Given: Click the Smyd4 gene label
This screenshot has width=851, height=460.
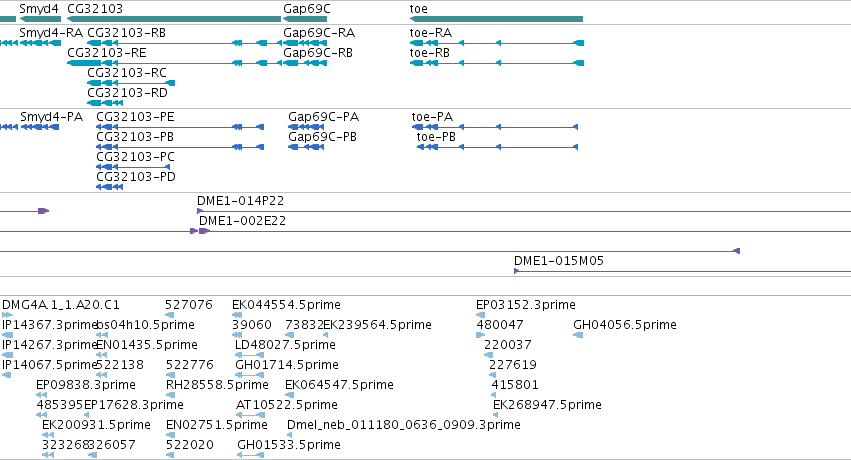Looking at the screenshot, I should (x=39, y=9).
